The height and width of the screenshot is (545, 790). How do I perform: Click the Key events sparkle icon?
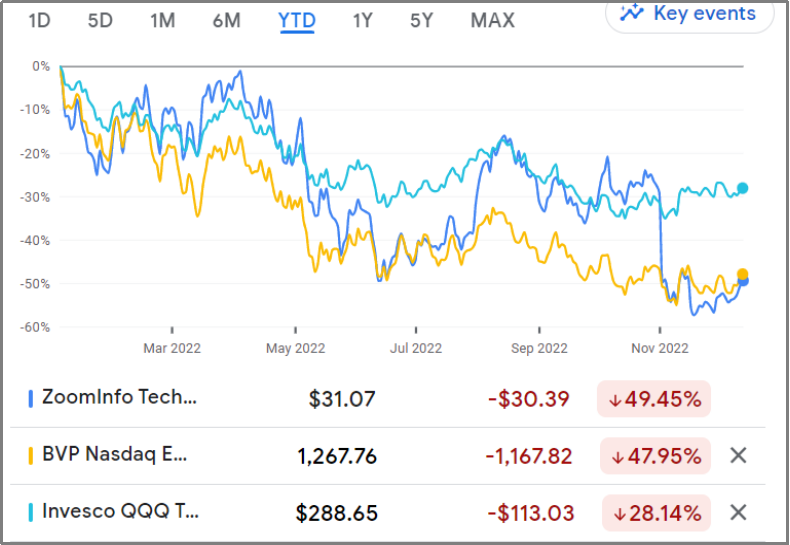[631, 13]
